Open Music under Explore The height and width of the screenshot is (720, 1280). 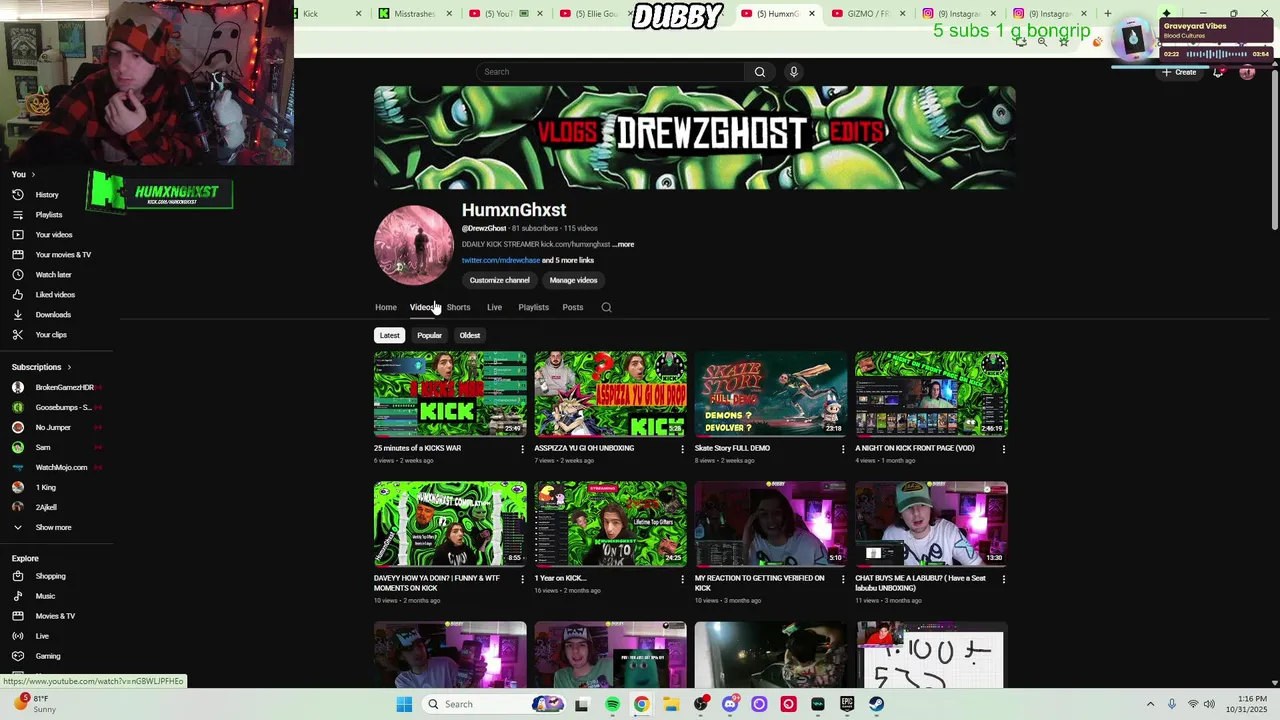45,596
